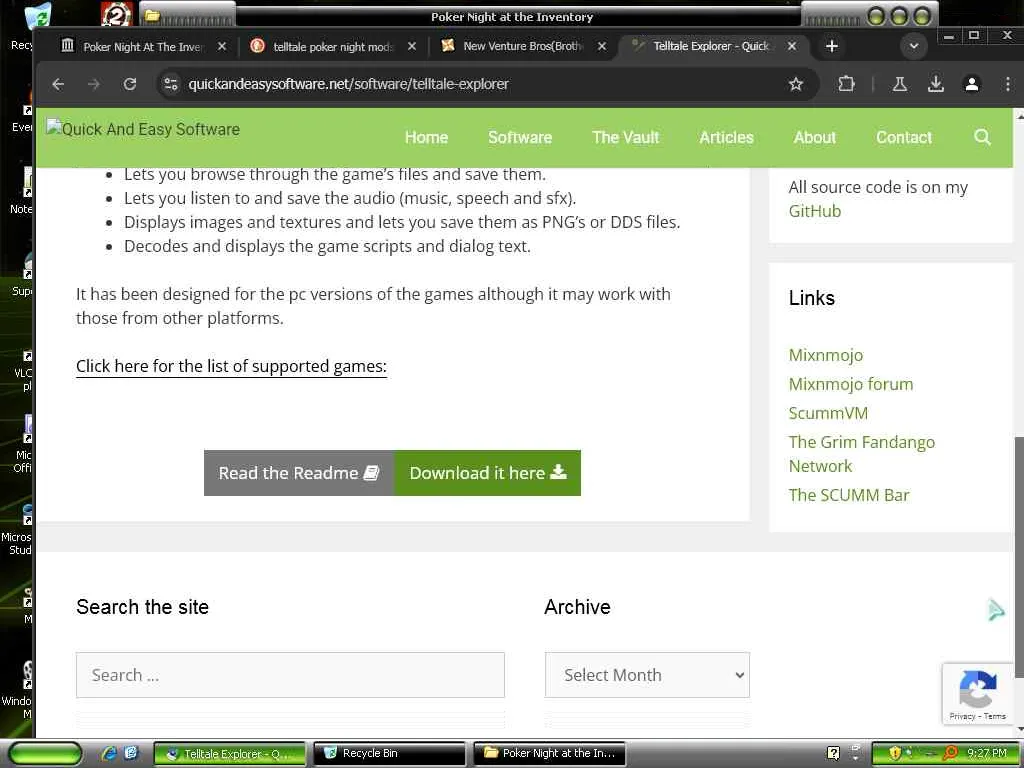Open The Vault menu item
Image resolution: width=1024 pixels, height=768 pixels.
[626, 137]
